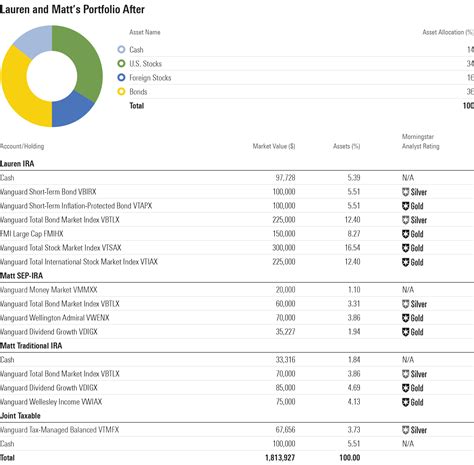Click the assets percentage '4.69'

point(354,388)
